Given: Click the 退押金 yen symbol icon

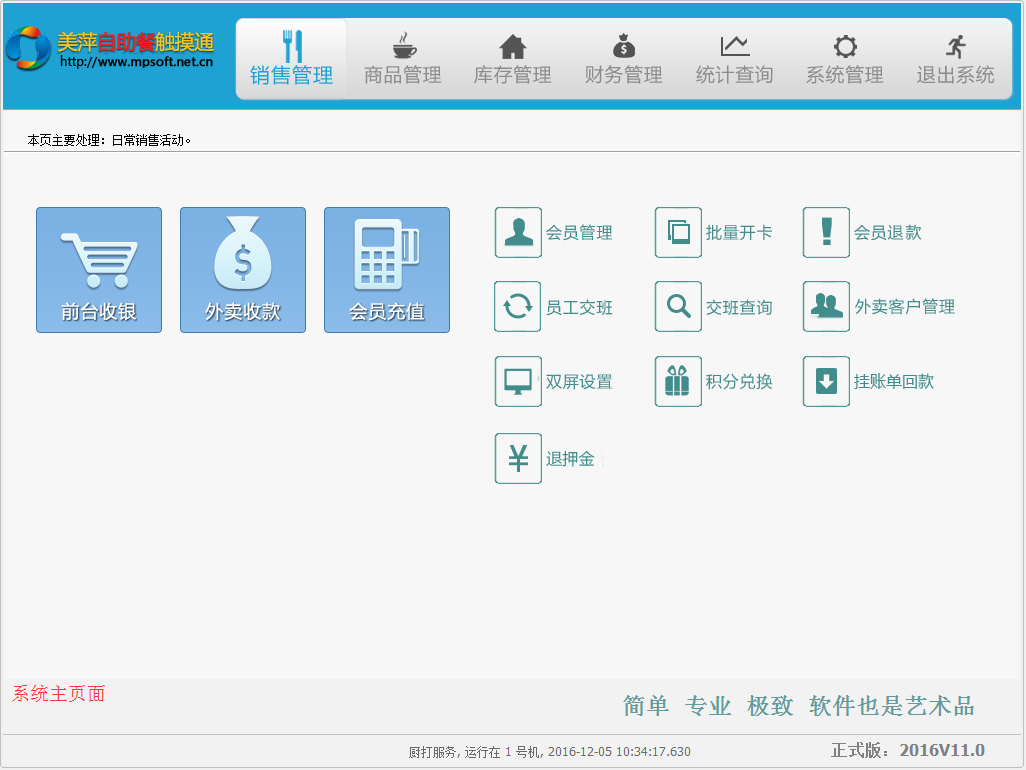Looking at the screenshot, I should click(518, 459).
